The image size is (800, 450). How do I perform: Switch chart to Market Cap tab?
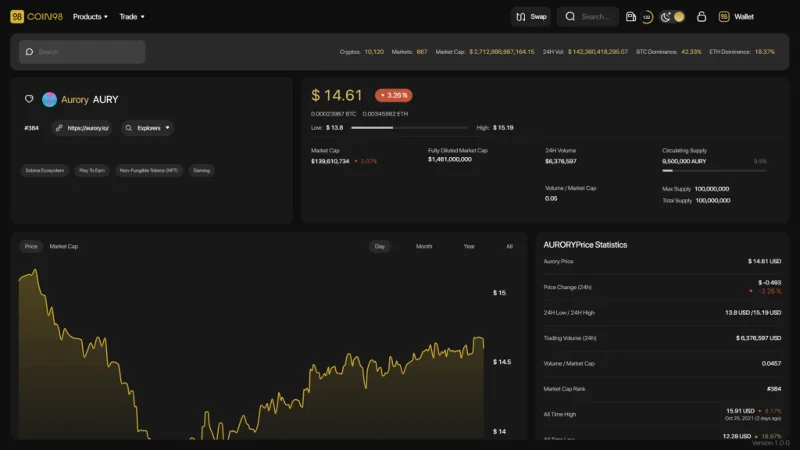[x=64, y=246]
